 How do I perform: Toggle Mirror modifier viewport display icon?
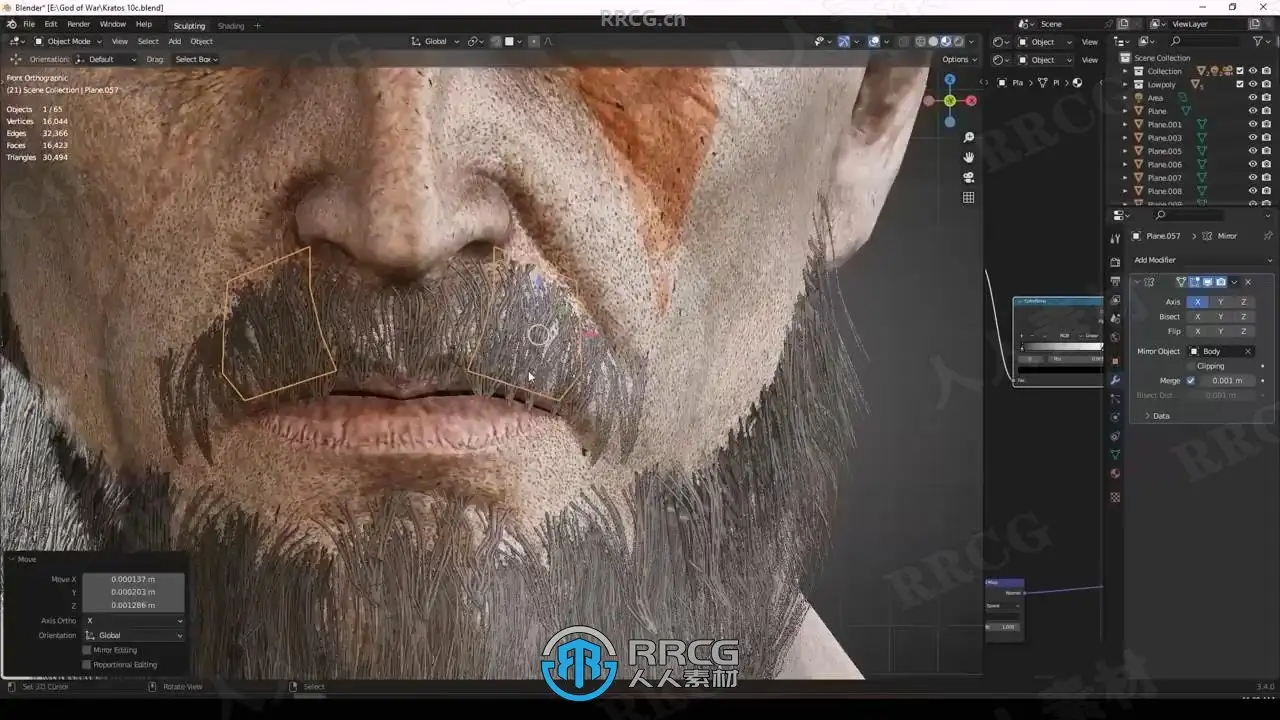(1207, 282)
